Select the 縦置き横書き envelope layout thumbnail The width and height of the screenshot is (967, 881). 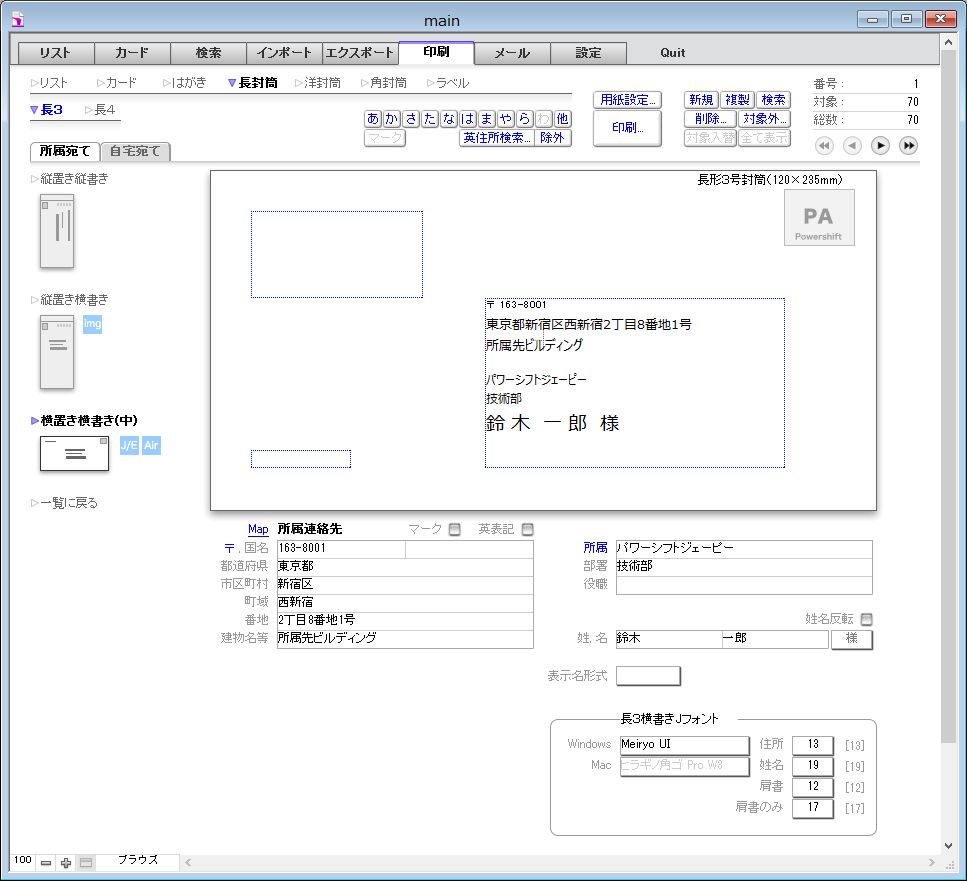click(x=57, y=352)
